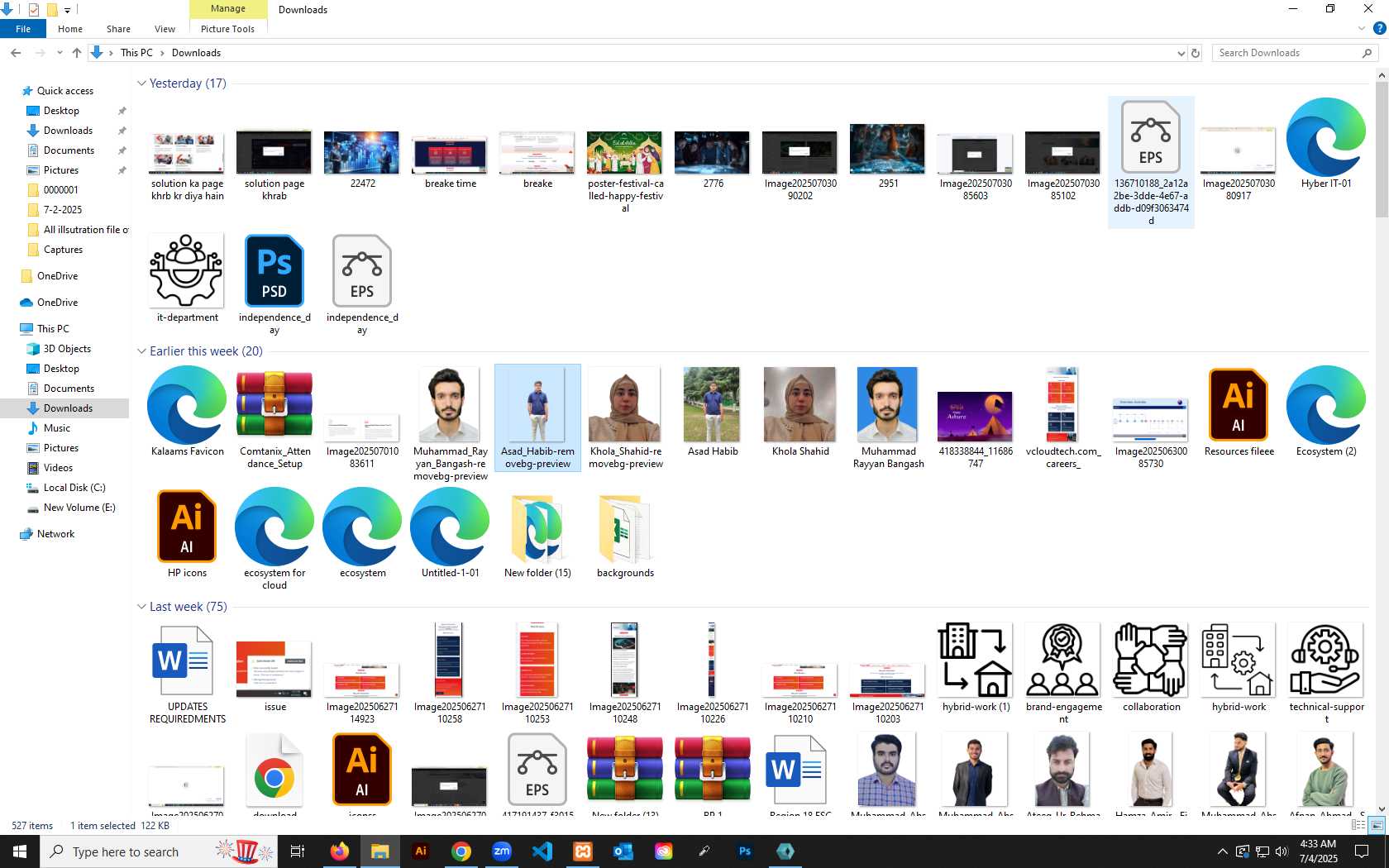Open New Volume (E:) in the sidebar
Image resolution: width=1389 pixels, height=868 pixels.
(79, 508)
